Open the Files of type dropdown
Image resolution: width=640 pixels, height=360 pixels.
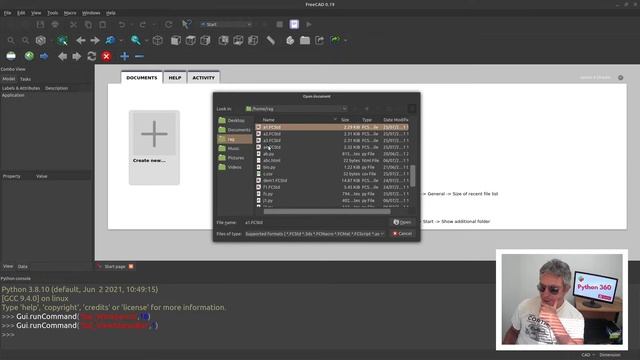(314, 234)
